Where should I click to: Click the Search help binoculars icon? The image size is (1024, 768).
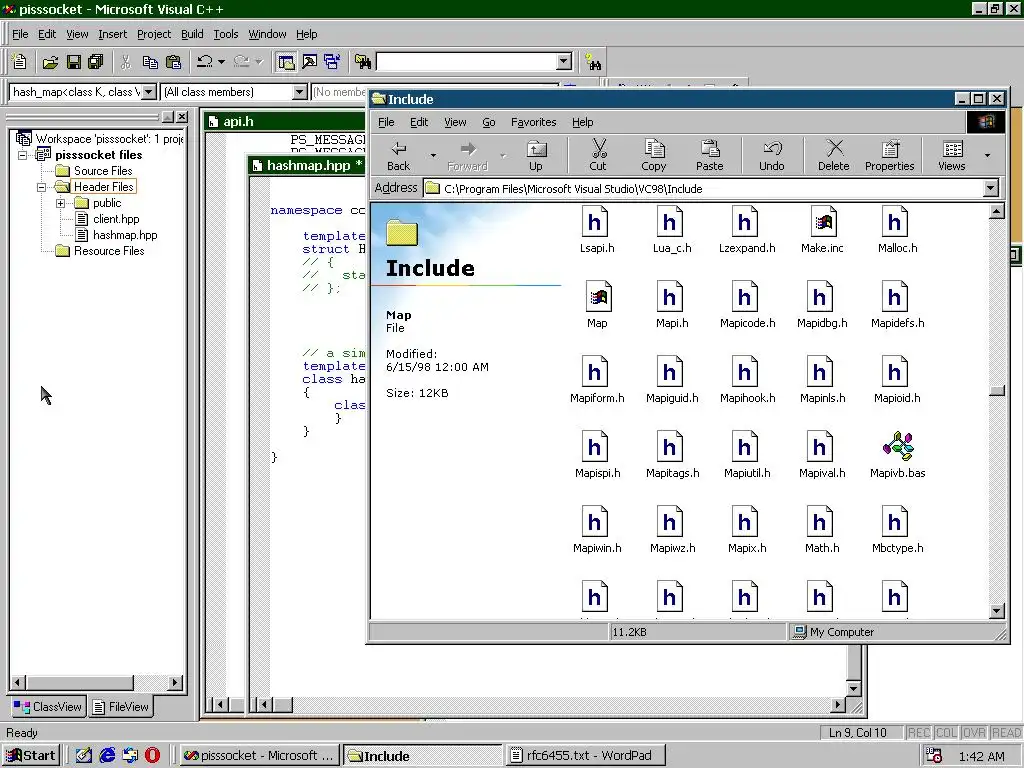[x=593, y=62]
